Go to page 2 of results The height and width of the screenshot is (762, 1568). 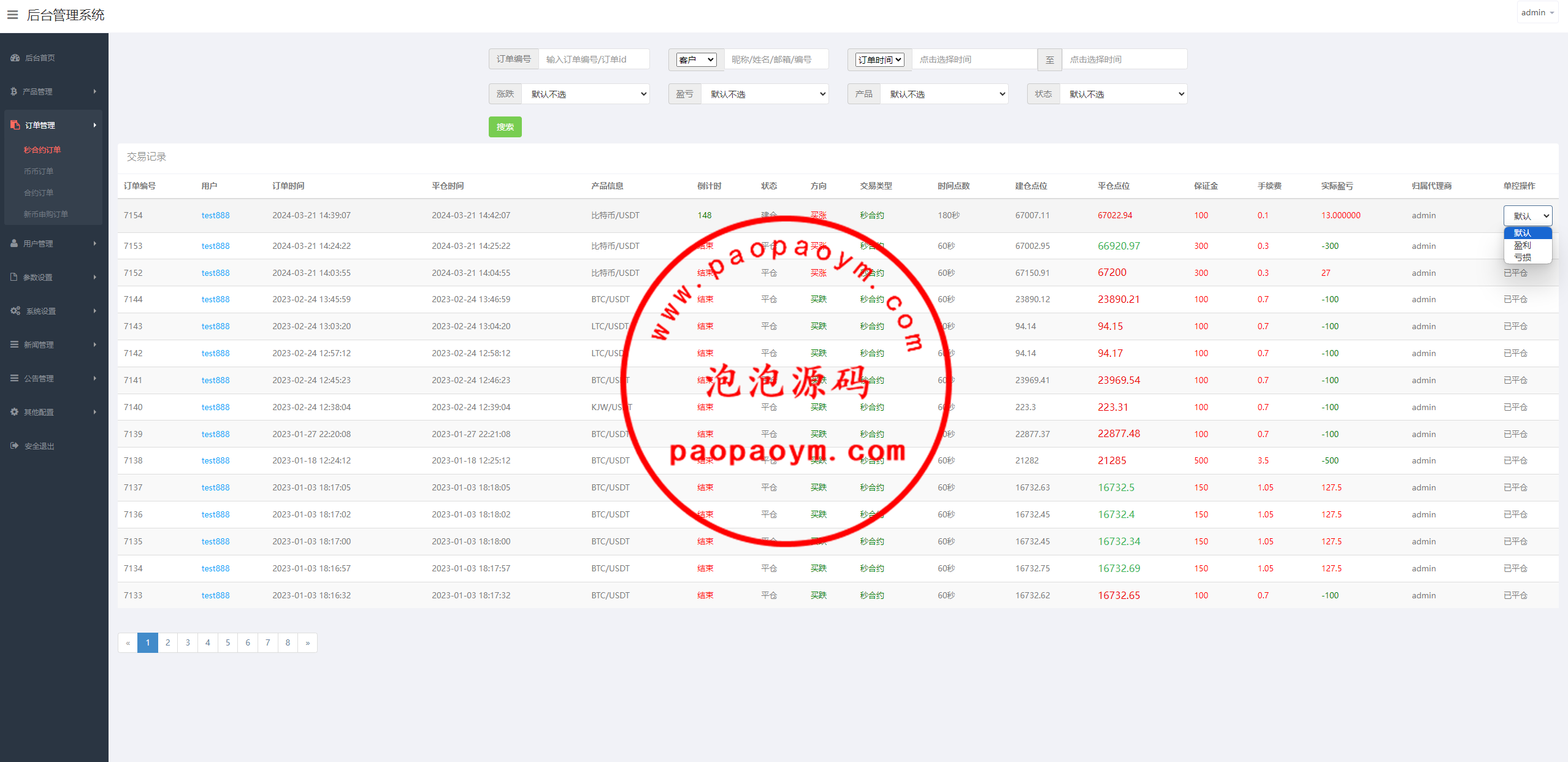pyautogui.click(x=167, y=642)
